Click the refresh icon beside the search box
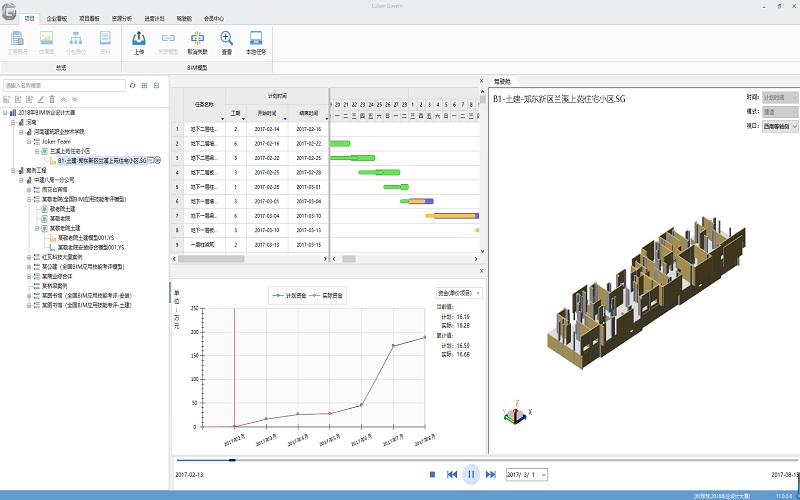 (133, 86)
